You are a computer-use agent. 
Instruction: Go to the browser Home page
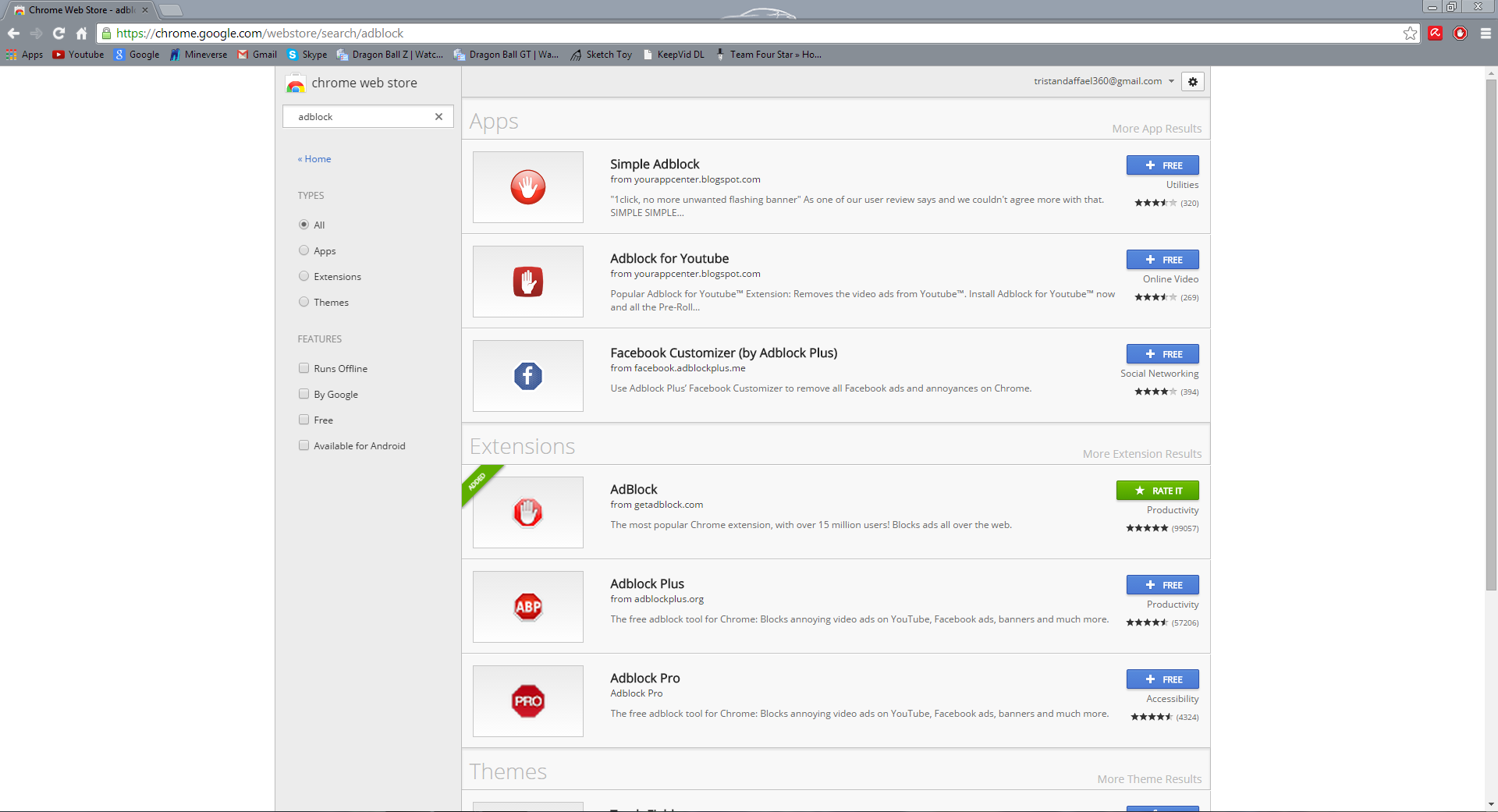click(81, 34)
